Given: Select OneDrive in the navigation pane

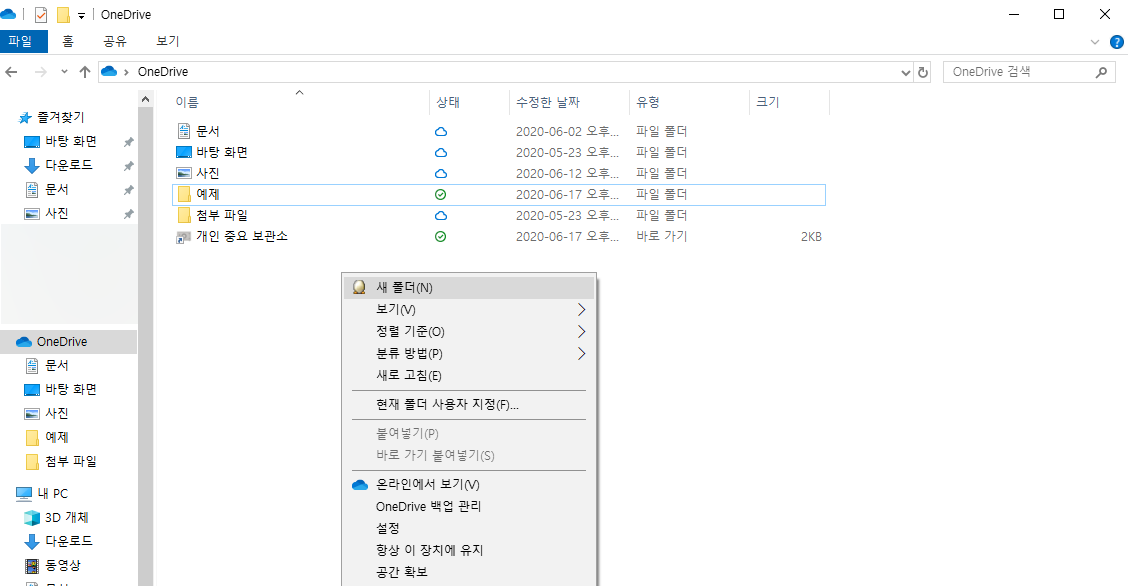Looking at the screenshot, I should pyautogui.click(x=68, y=342).
